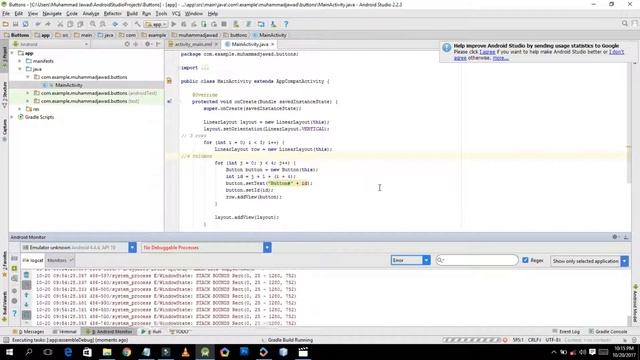This screenshot has width=640, height=360.
Task: Open the Terminal tool window button
Action: click(x=65, y=331)
